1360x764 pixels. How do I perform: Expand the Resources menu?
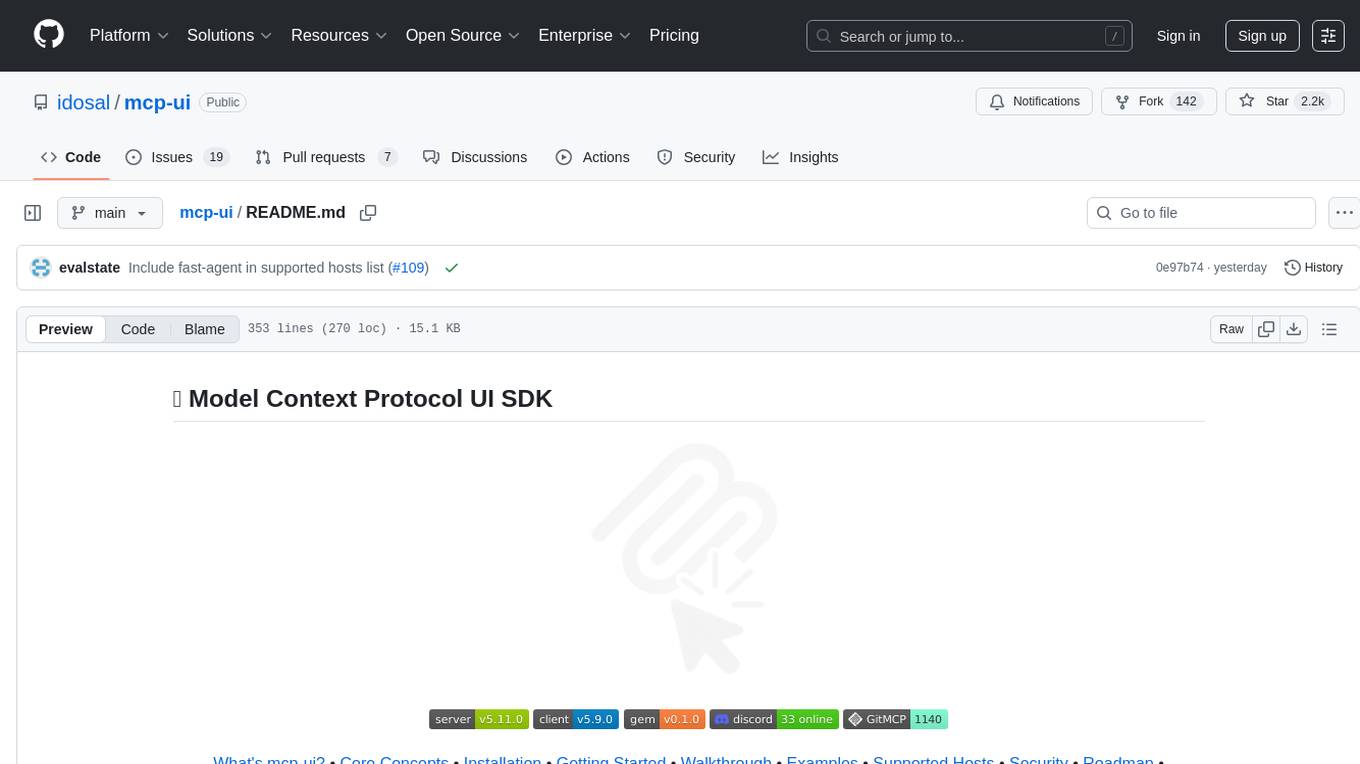click(339, 35)
